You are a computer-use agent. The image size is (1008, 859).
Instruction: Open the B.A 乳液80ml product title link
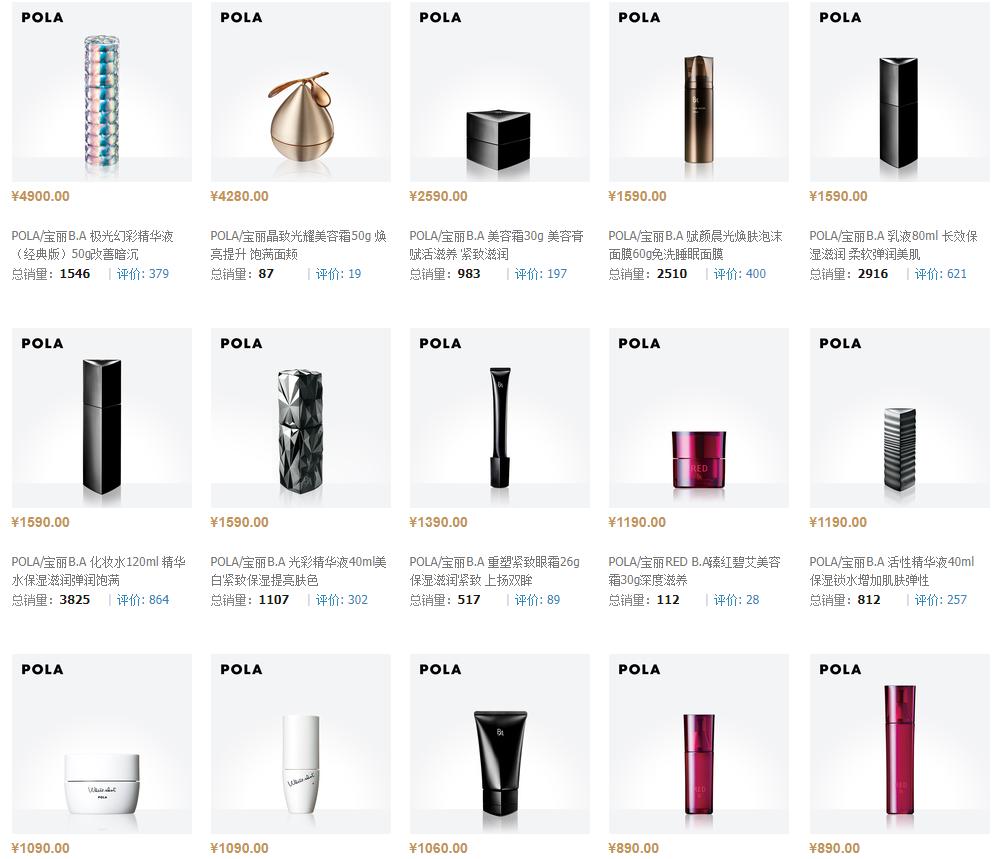coord(894,245)
